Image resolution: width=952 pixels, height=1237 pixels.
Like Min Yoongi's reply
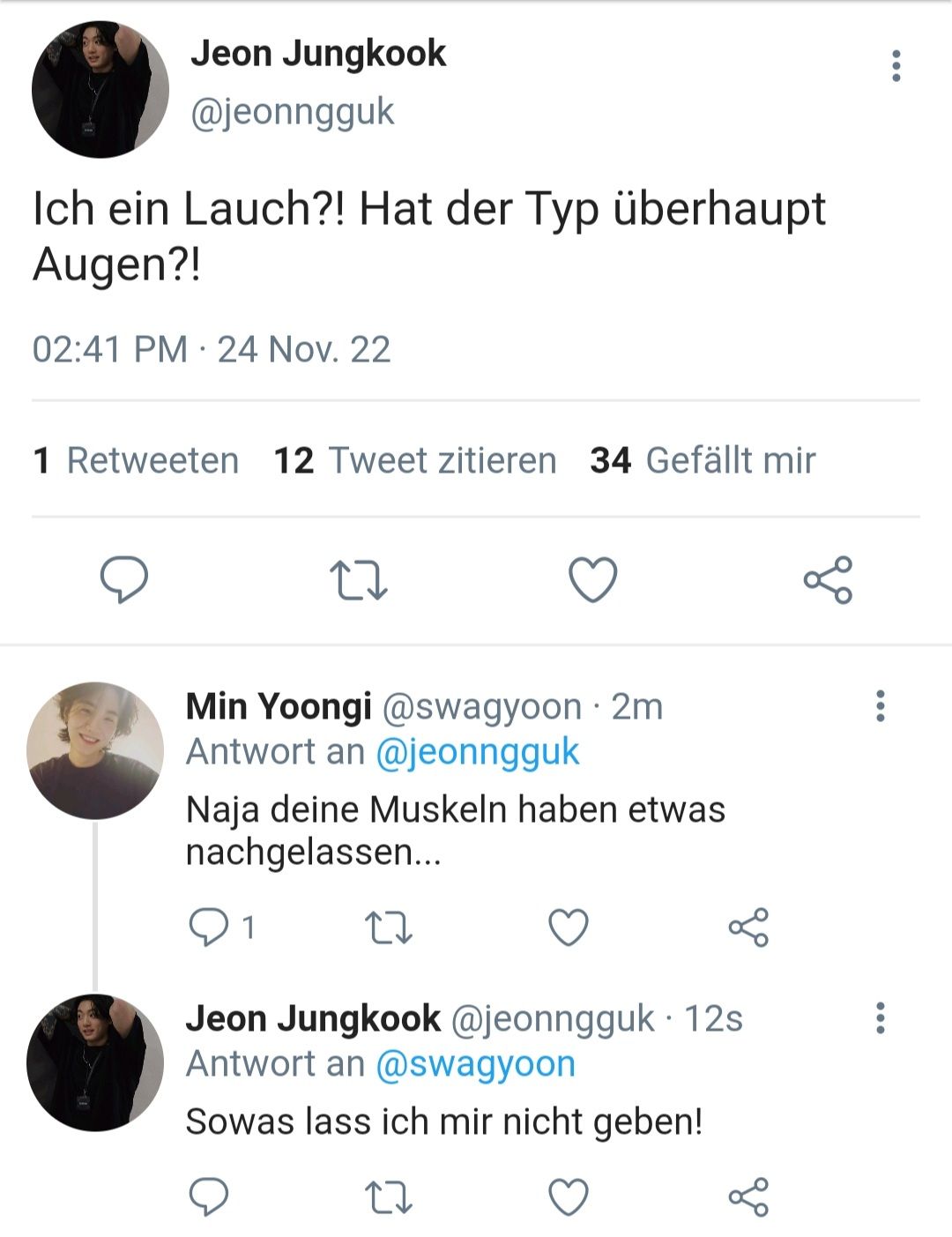[x=569, y=928]
